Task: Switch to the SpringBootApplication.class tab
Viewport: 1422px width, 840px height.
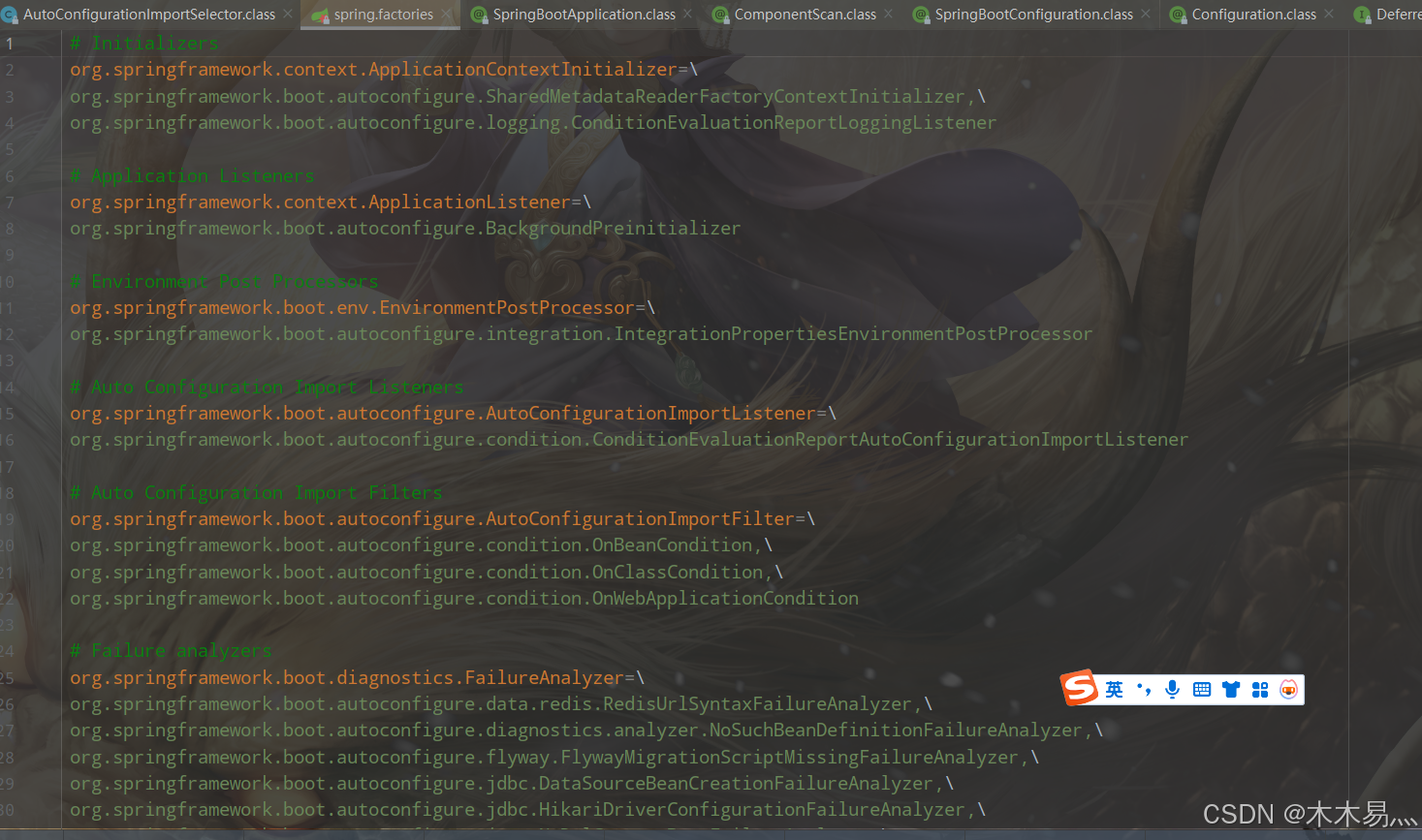Action: [585, 15]
